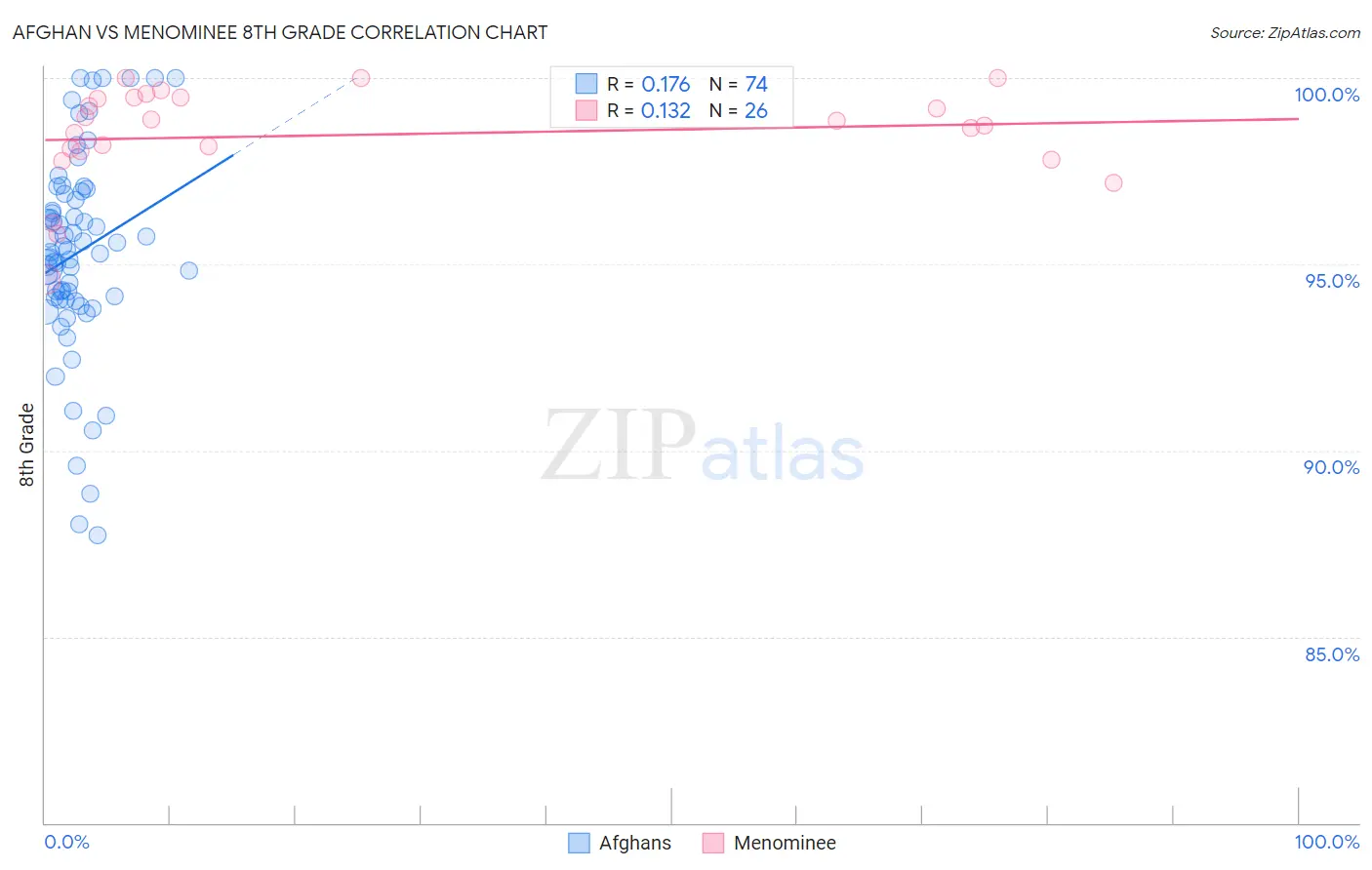Viewport: 1372px width, 870px height.
Task: Click the ZIPatlas watermark logo
Action: 703,447
